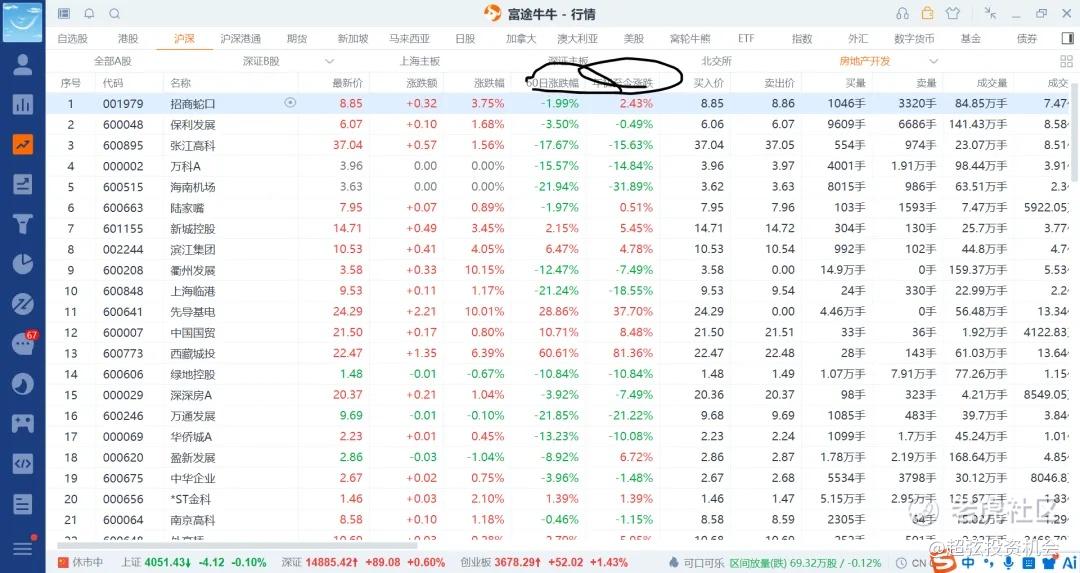Open the circular flame icon in sidebar
The width and height of the screenshot is (1080, 573).
[23, 384]
